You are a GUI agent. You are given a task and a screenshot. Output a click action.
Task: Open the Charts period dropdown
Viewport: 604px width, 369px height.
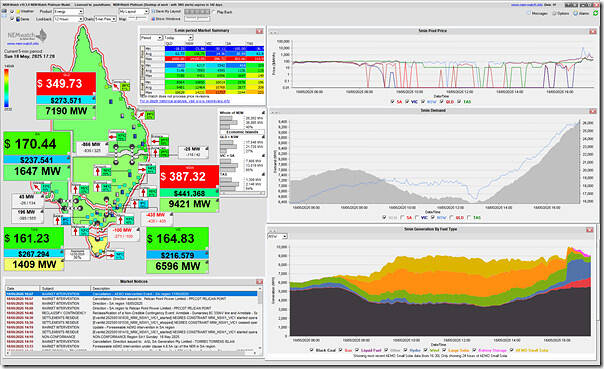(105, 19)
